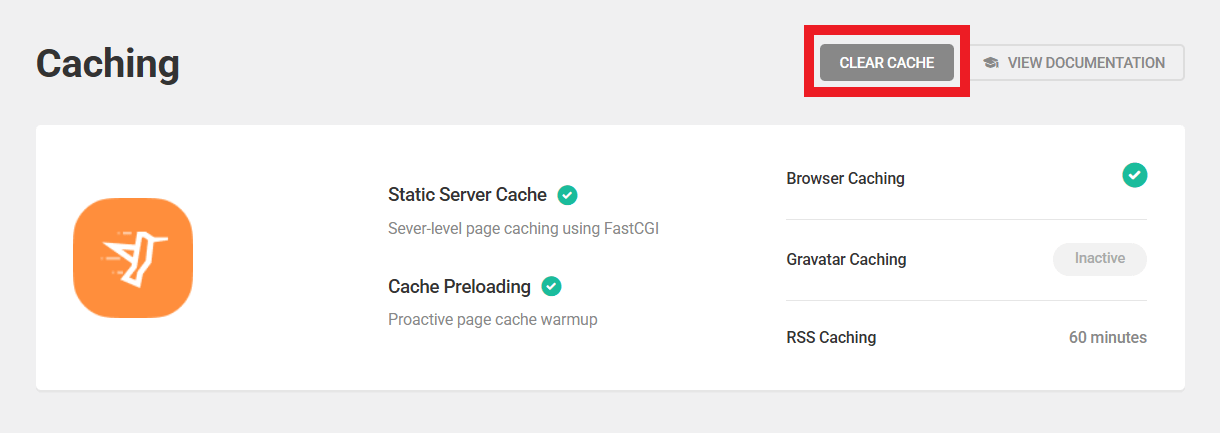
Task: Select the Cache Preloading heading
Action: click(459, 287)
